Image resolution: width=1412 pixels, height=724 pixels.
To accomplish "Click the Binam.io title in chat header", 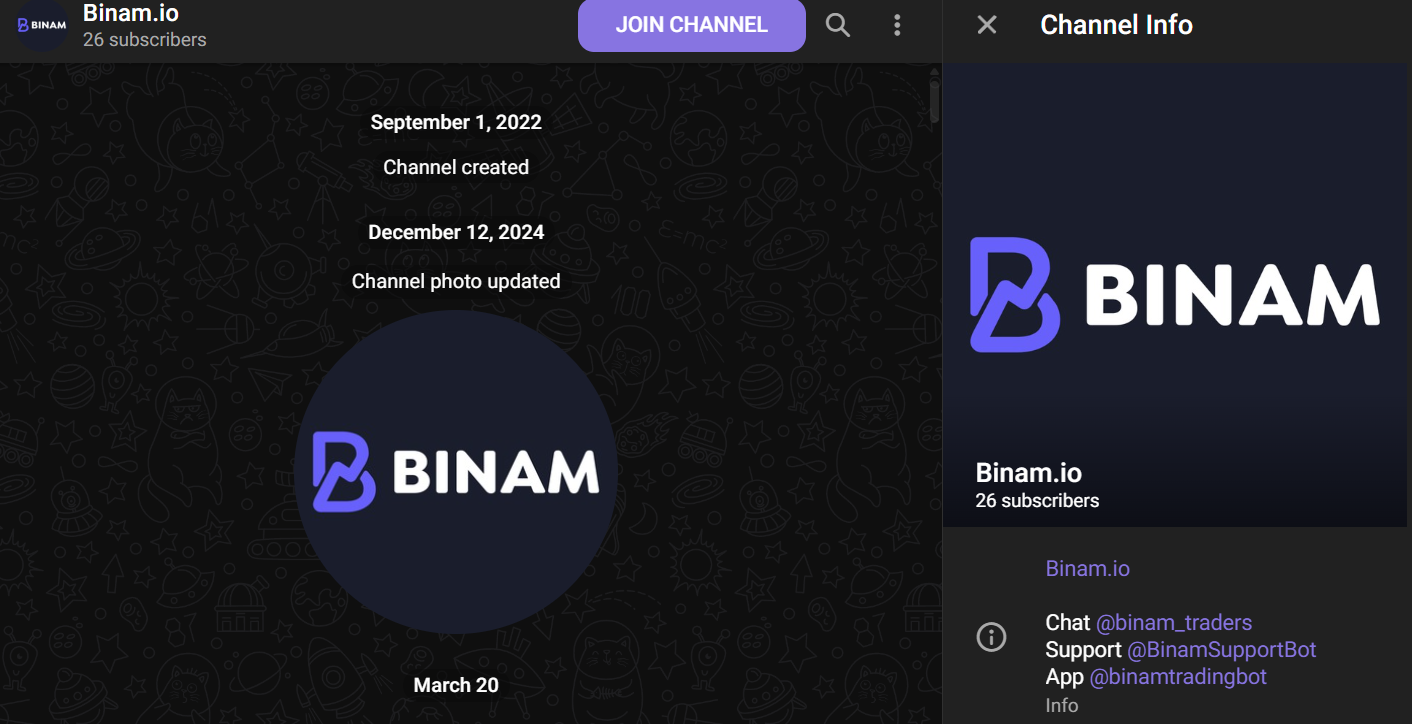I will pyautogui.click(x=131, y=13).
